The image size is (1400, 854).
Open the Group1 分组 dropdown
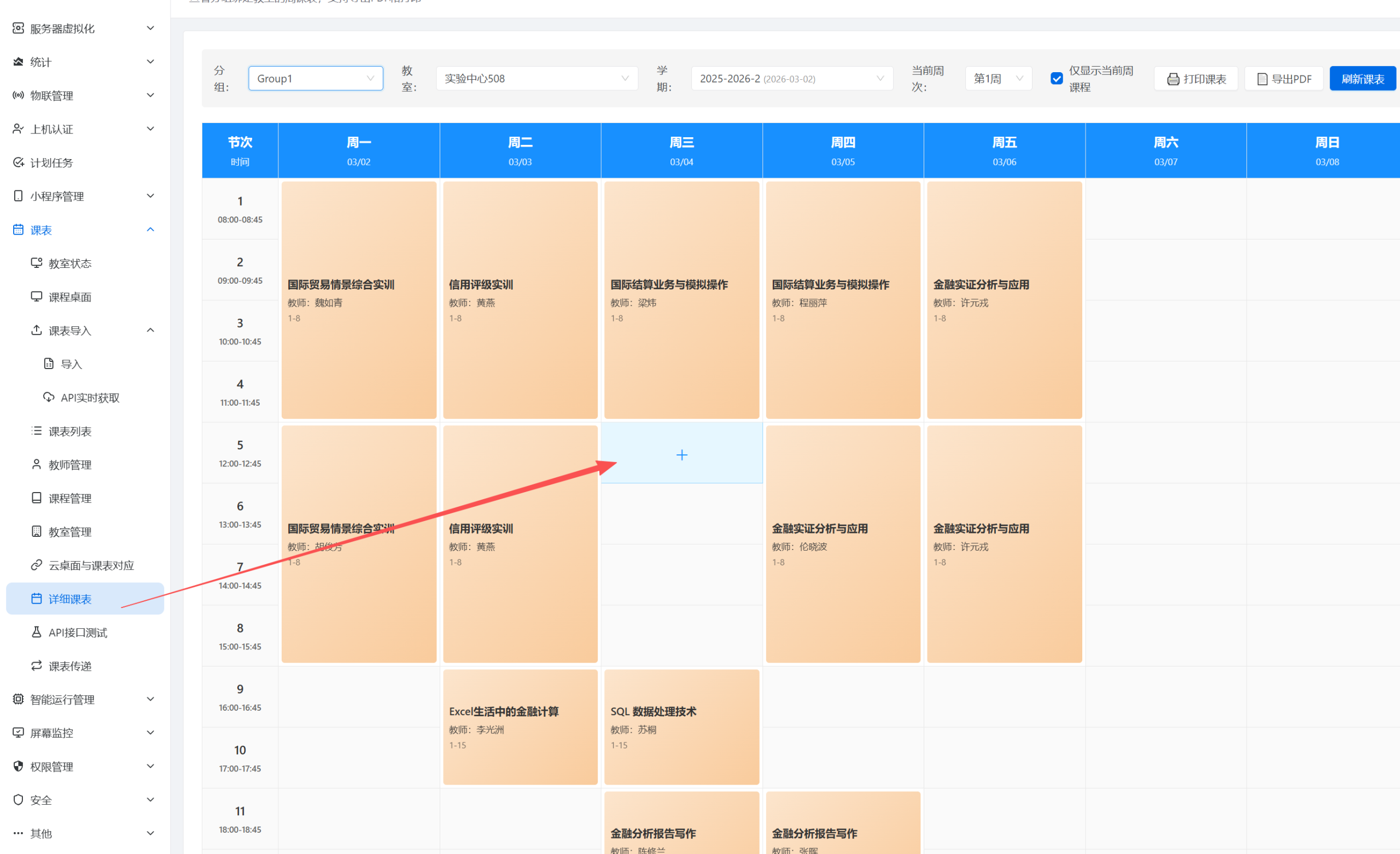click(316, 78)
